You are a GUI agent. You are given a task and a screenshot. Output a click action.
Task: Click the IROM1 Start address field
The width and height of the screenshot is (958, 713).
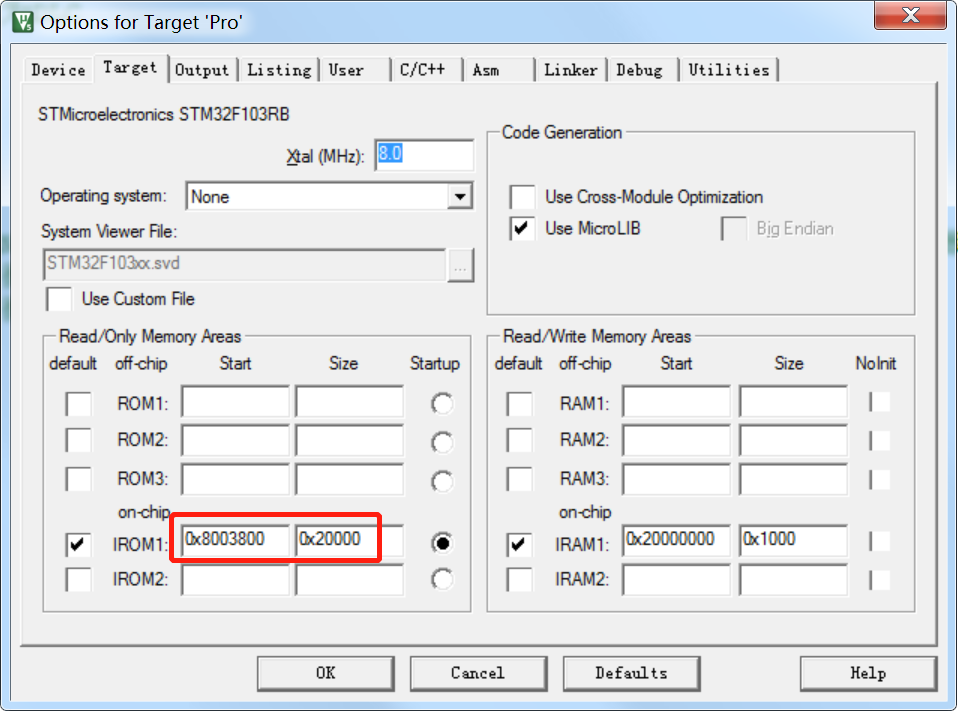click(x=236, y=540)
